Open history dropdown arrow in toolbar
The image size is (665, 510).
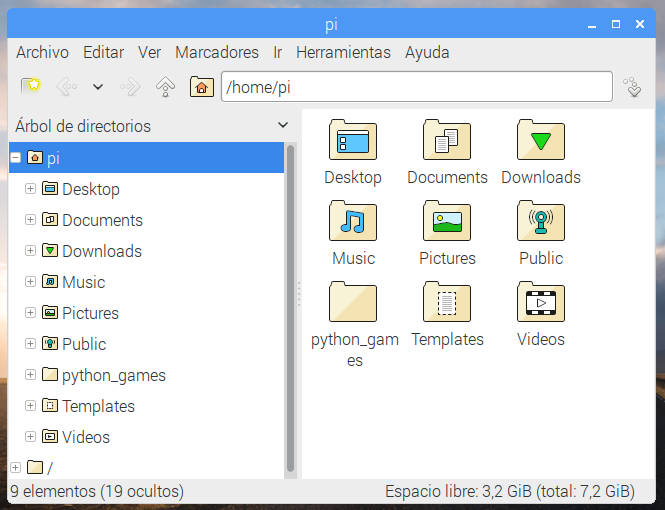pos(98,87)
